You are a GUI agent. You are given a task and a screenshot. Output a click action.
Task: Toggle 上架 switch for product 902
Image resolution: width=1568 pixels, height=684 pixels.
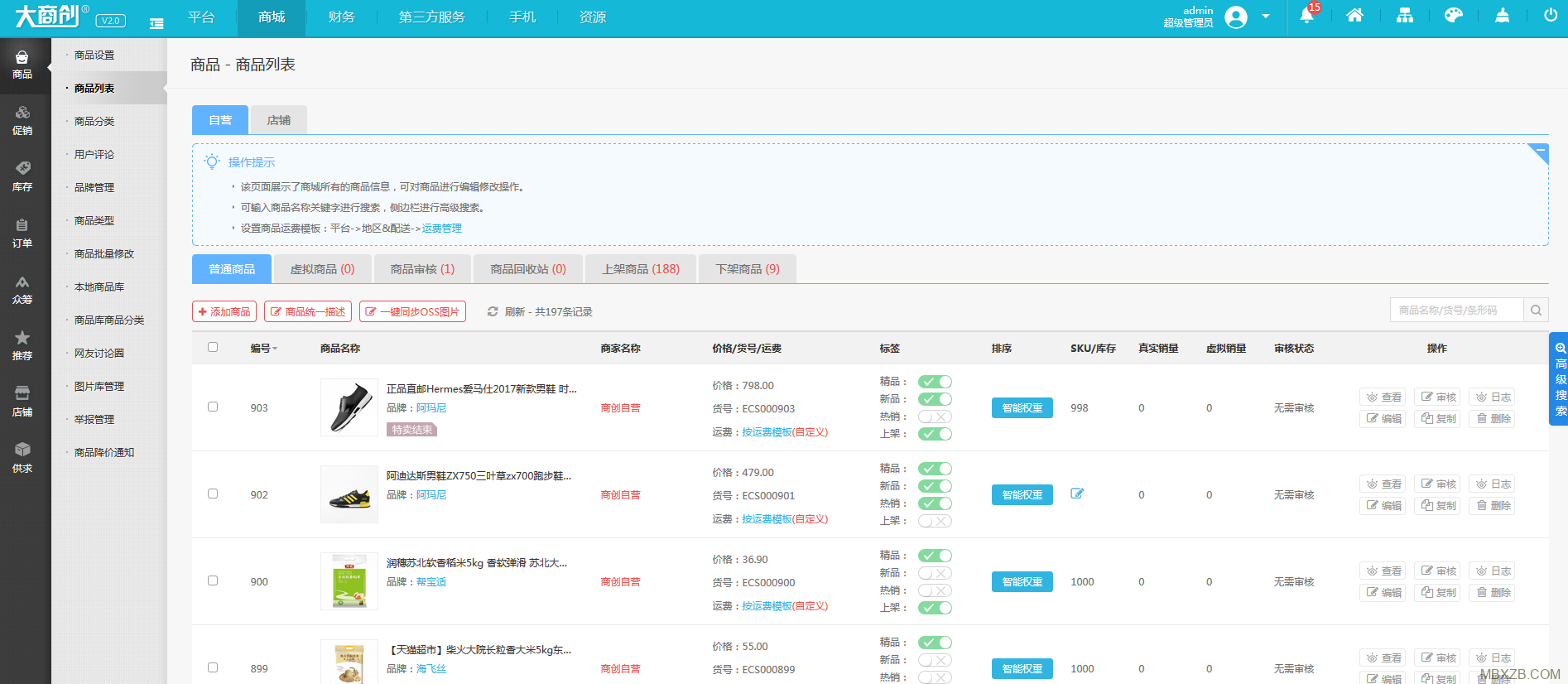click(935, 521)
